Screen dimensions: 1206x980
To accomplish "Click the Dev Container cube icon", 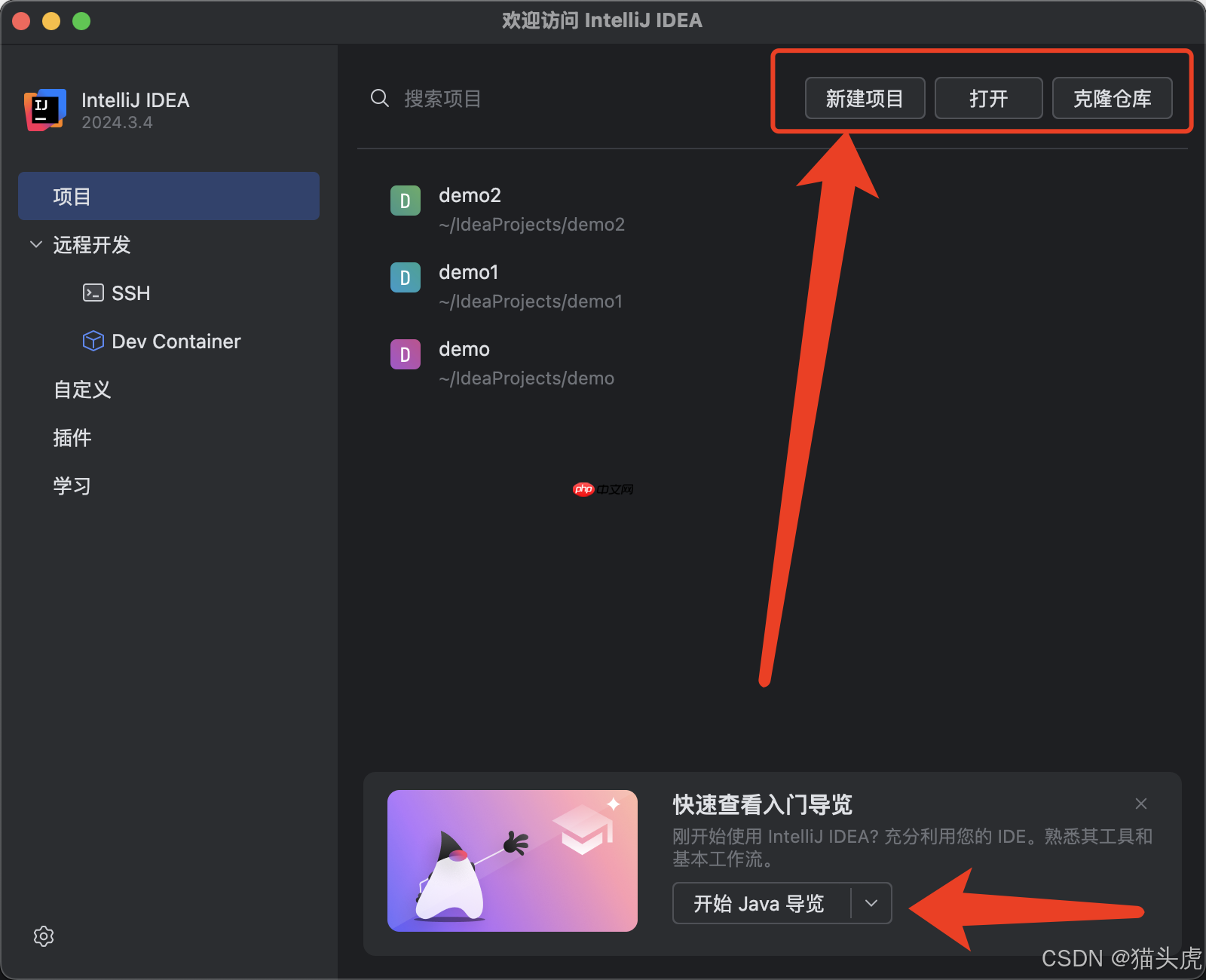I will pyautogui.click(x=93, y=341).
